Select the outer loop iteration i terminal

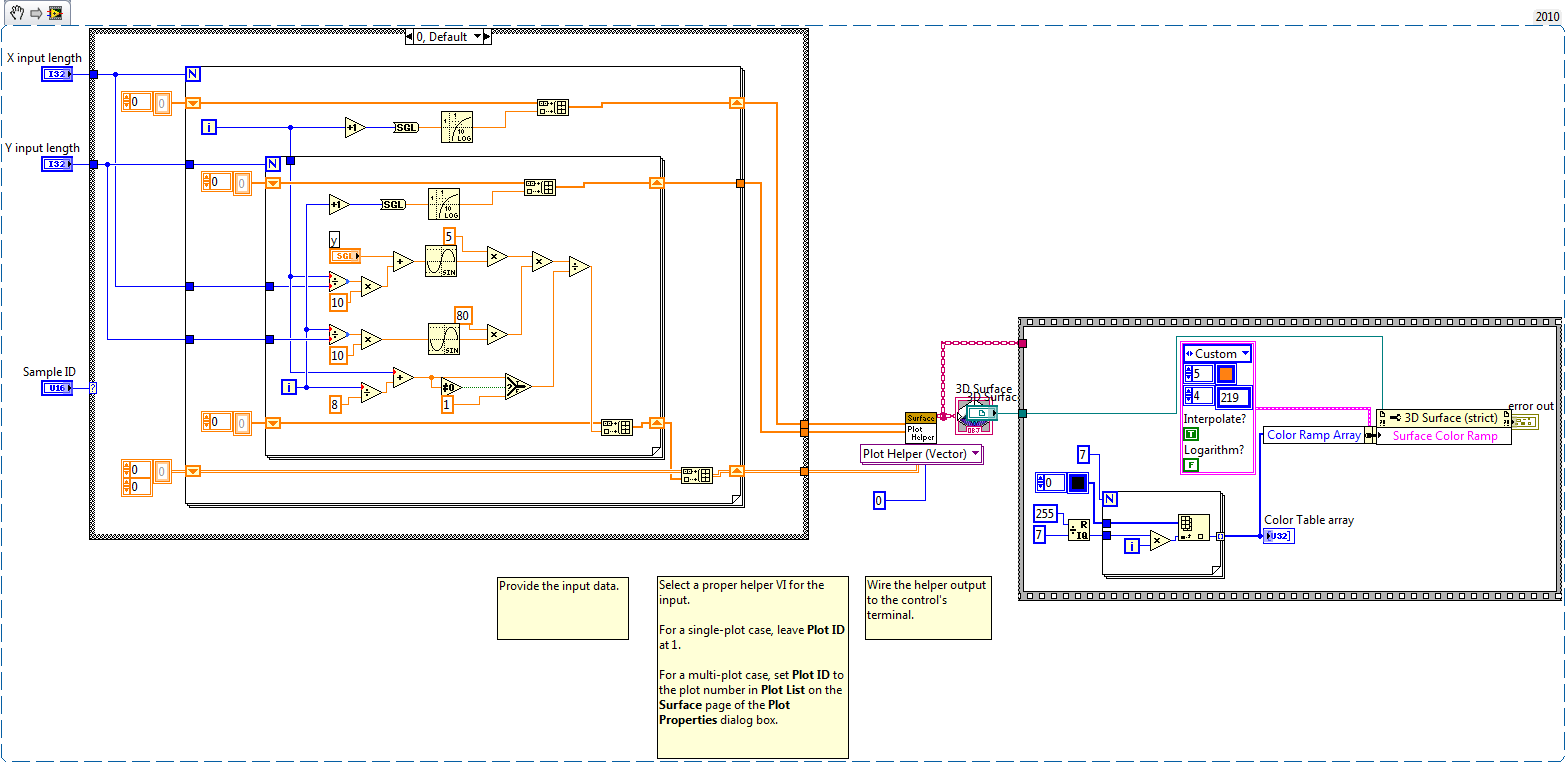coord(209,127)
